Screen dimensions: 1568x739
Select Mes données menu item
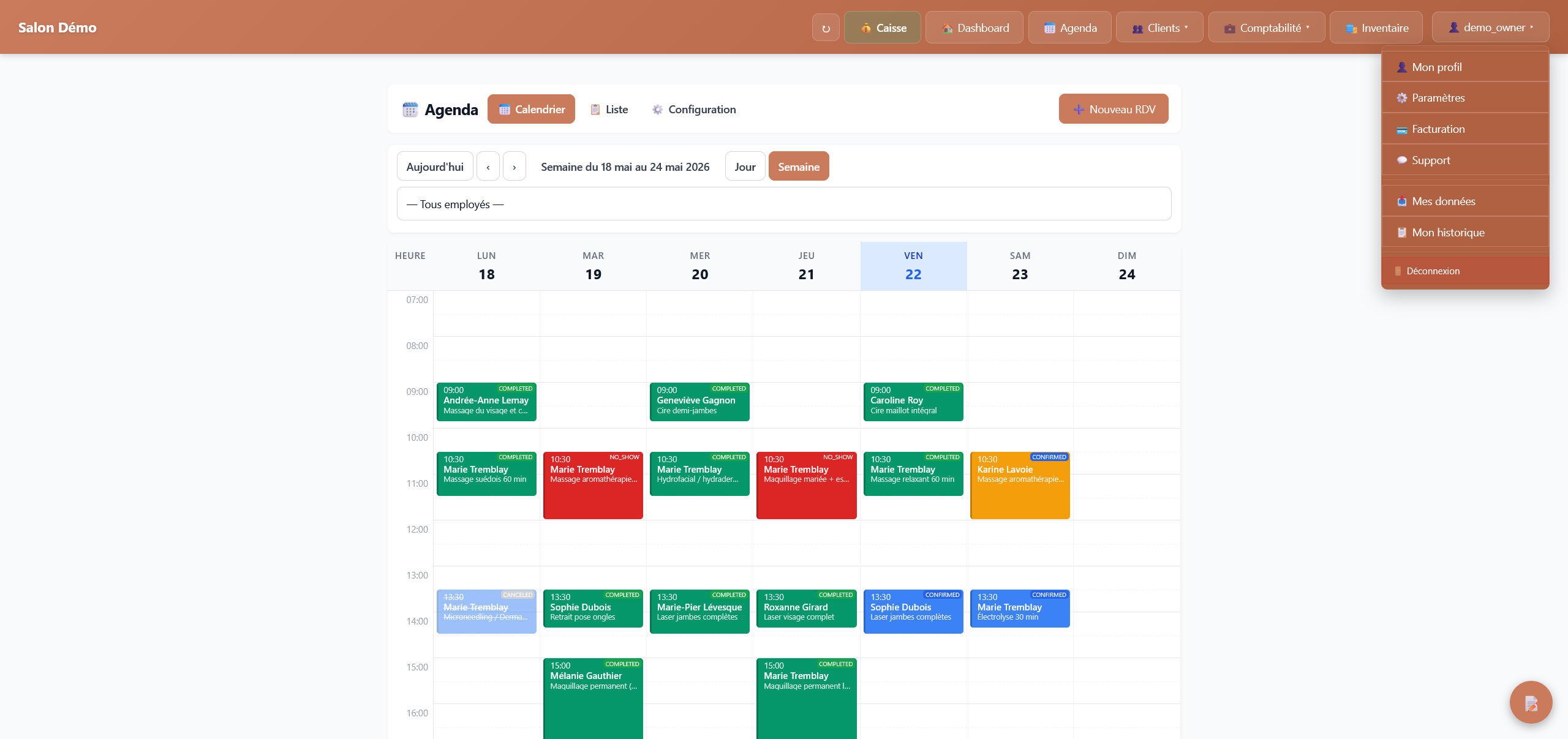click(x=1465, y=201)
